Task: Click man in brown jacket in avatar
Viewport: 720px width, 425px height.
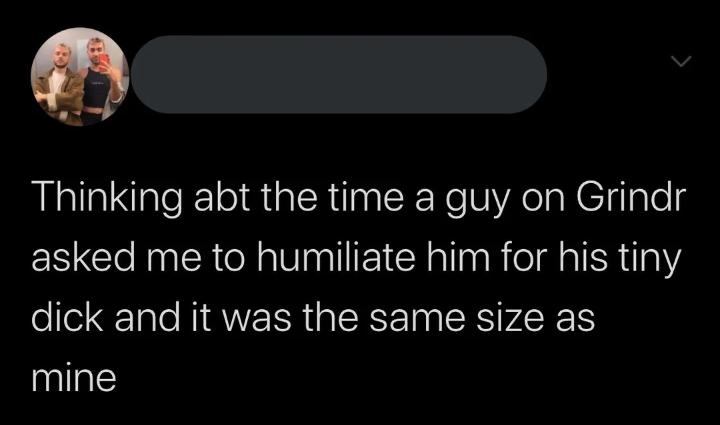Action: [59, 85]
